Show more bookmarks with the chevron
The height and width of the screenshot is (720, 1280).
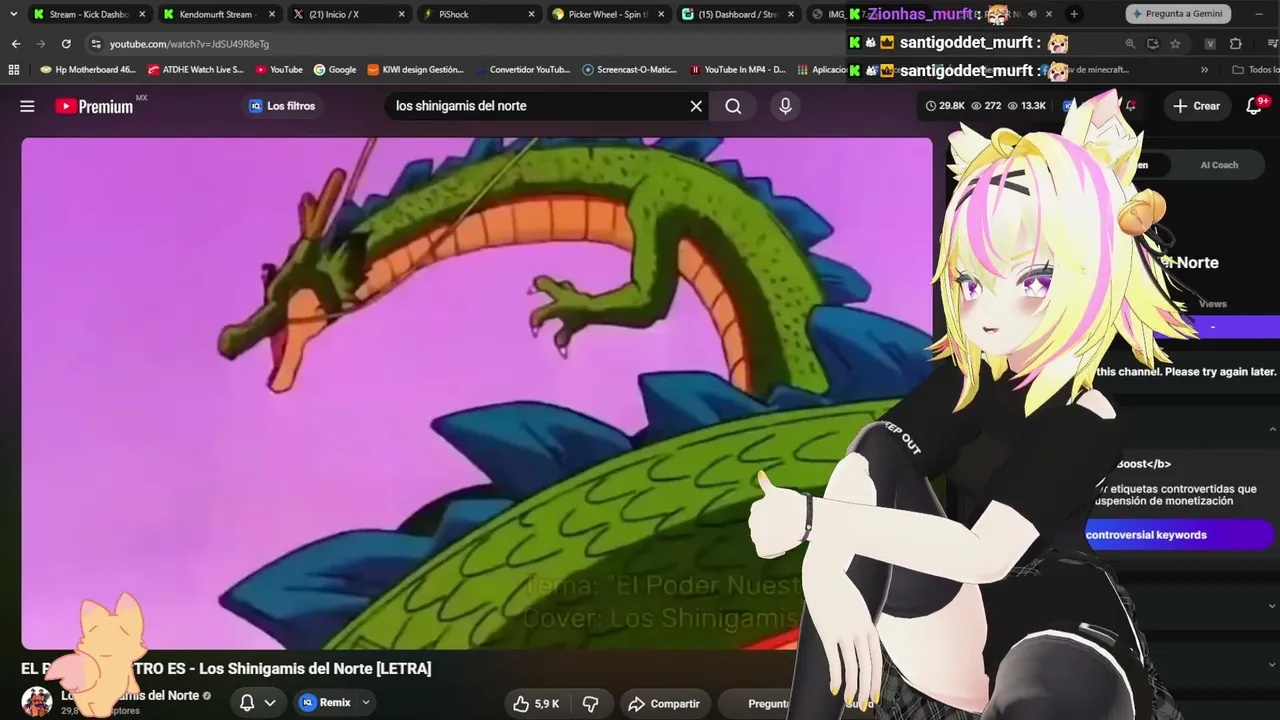(x=1204, y=70)
